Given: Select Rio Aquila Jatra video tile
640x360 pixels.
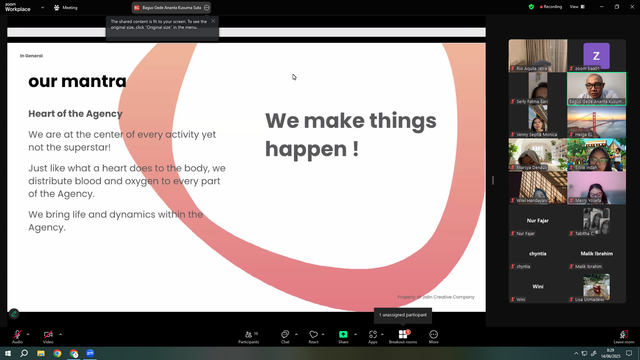Looking at the screenshot, I should [538, 56].
